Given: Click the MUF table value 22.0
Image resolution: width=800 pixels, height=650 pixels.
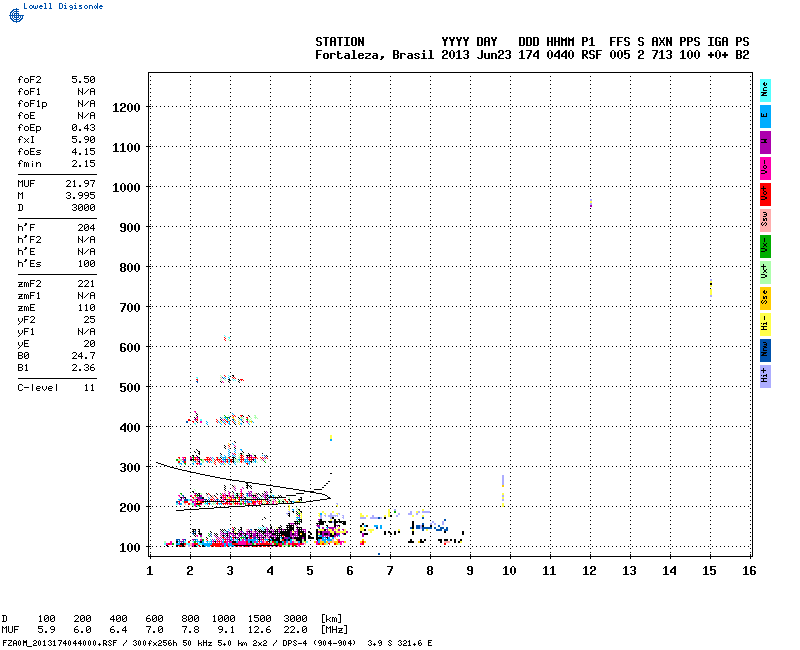Looking at the screenshot, I should click(x=295, y=630).
